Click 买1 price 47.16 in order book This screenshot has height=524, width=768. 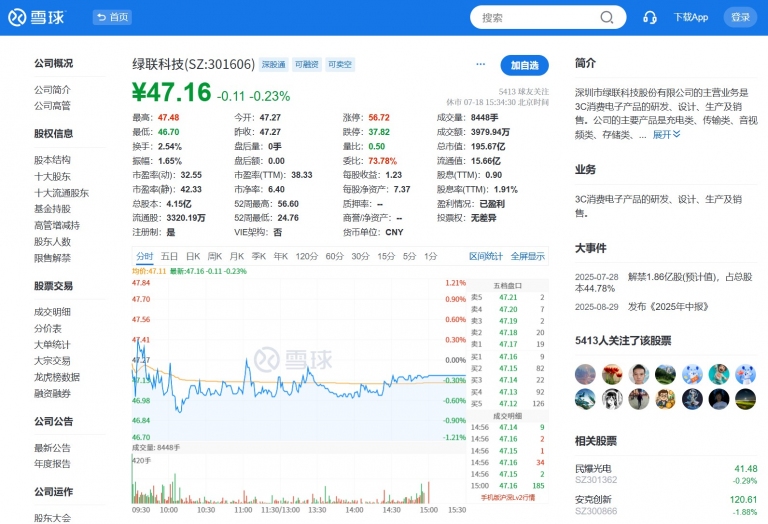(x=508, y=357)
